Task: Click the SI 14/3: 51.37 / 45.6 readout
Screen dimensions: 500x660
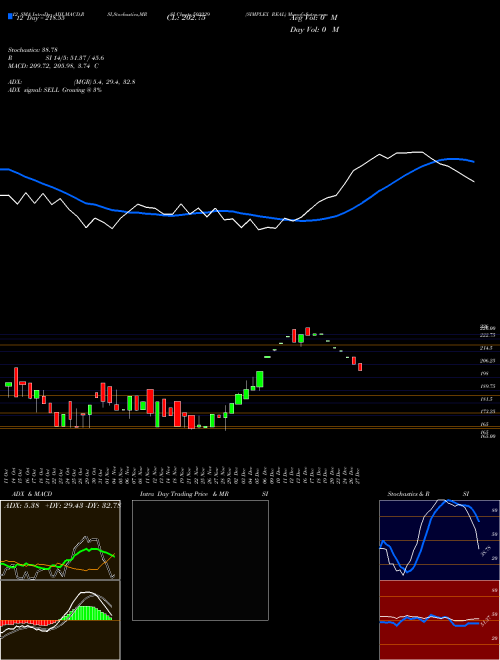Action: pyautogui.click(x=75, y=58)
